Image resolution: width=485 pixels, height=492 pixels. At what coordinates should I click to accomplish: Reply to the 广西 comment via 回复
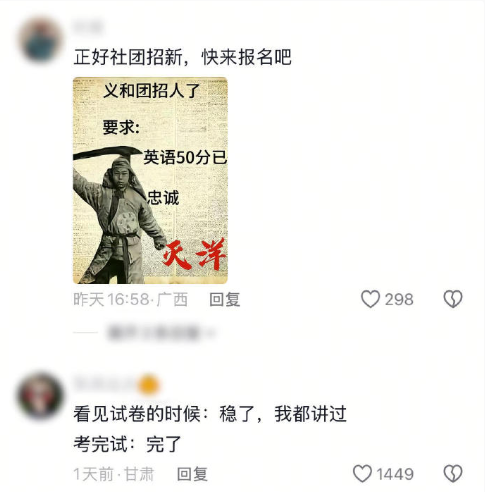coord(225,299)
